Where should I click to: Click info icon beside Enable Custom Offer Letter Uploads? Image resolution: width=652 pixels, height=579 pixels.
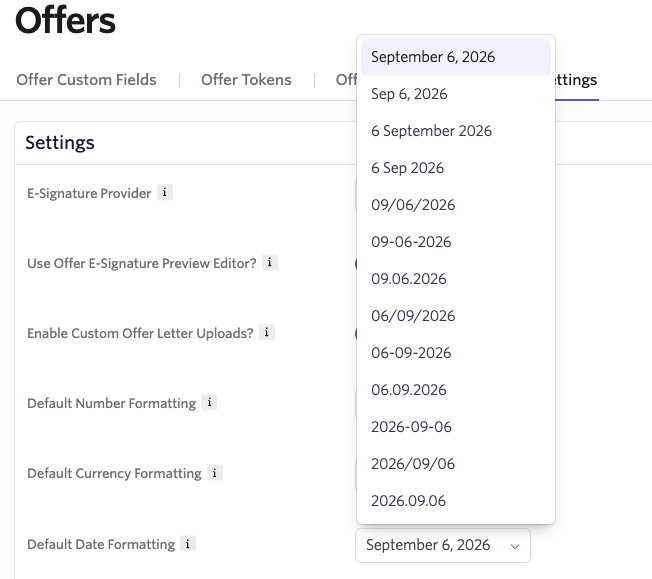[x=267, y=333]
